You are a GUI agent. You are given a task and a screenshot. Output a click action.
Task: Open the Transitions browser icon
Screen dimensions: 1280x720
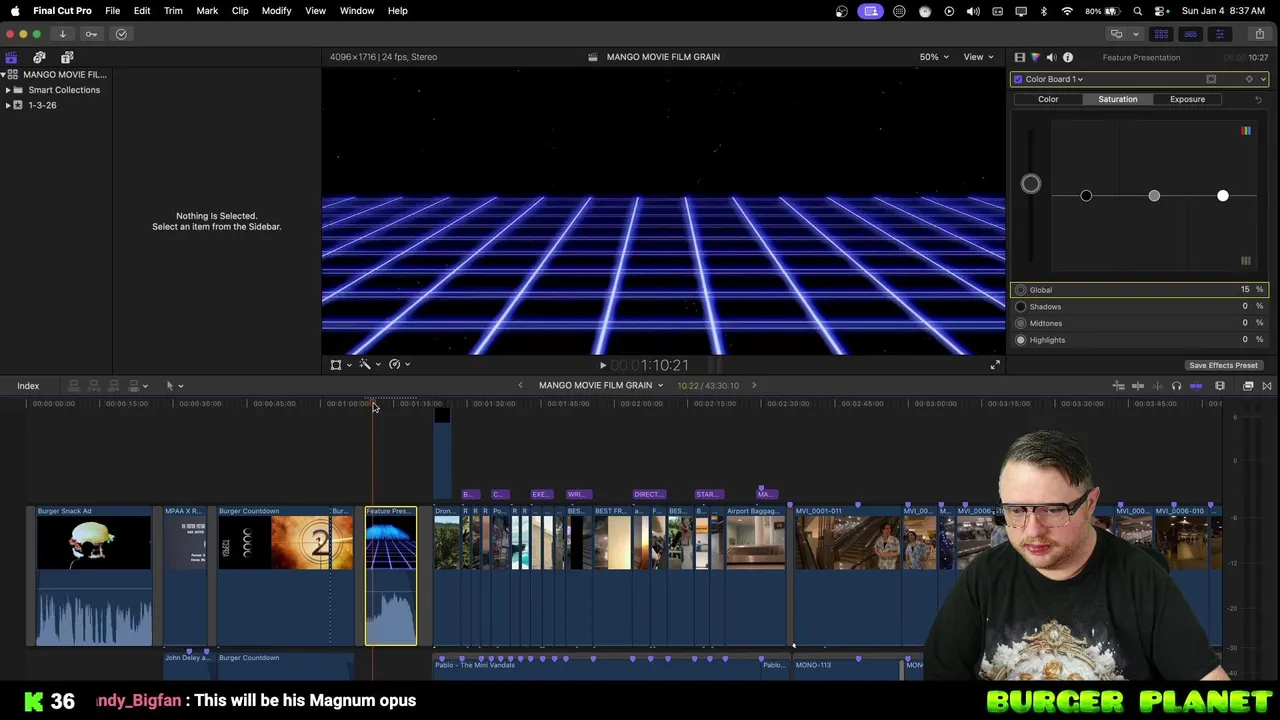[1267, 386]
